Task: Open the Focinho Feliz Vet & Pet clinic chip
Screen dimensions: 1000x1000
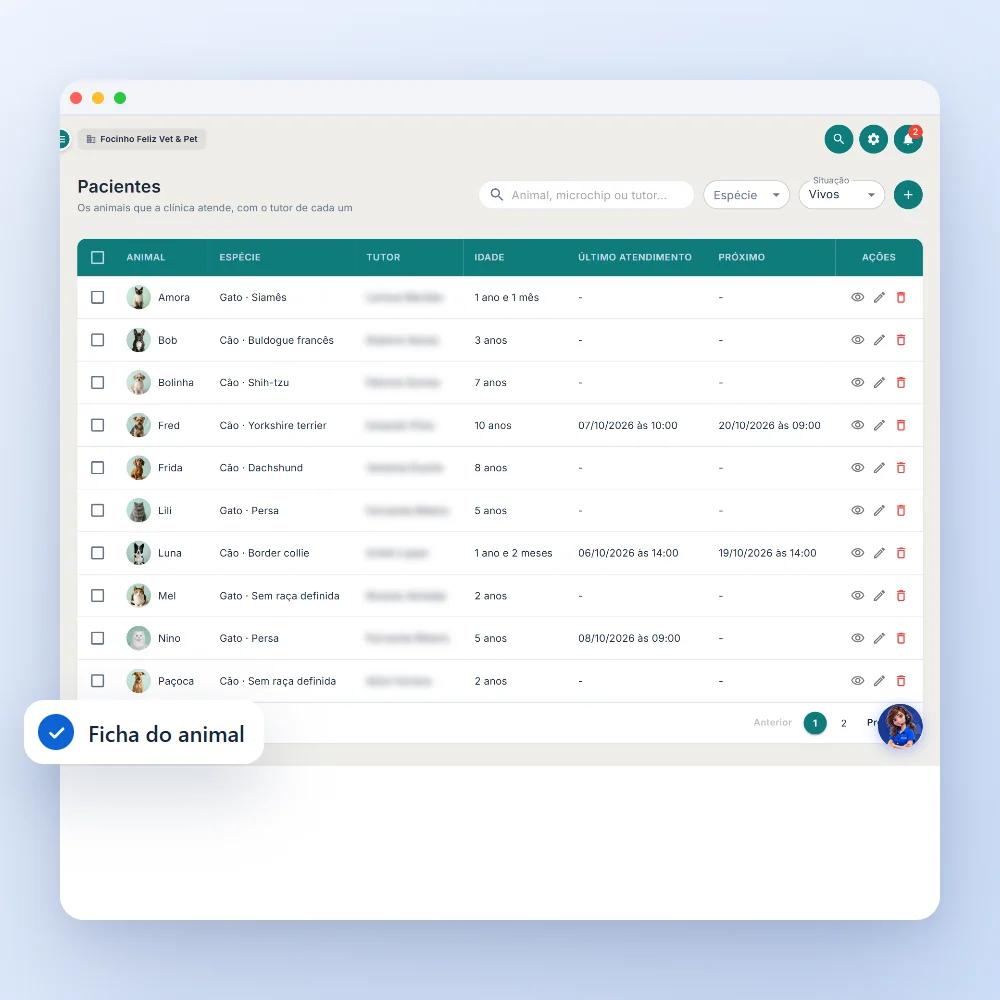Action: click(142, 139)
